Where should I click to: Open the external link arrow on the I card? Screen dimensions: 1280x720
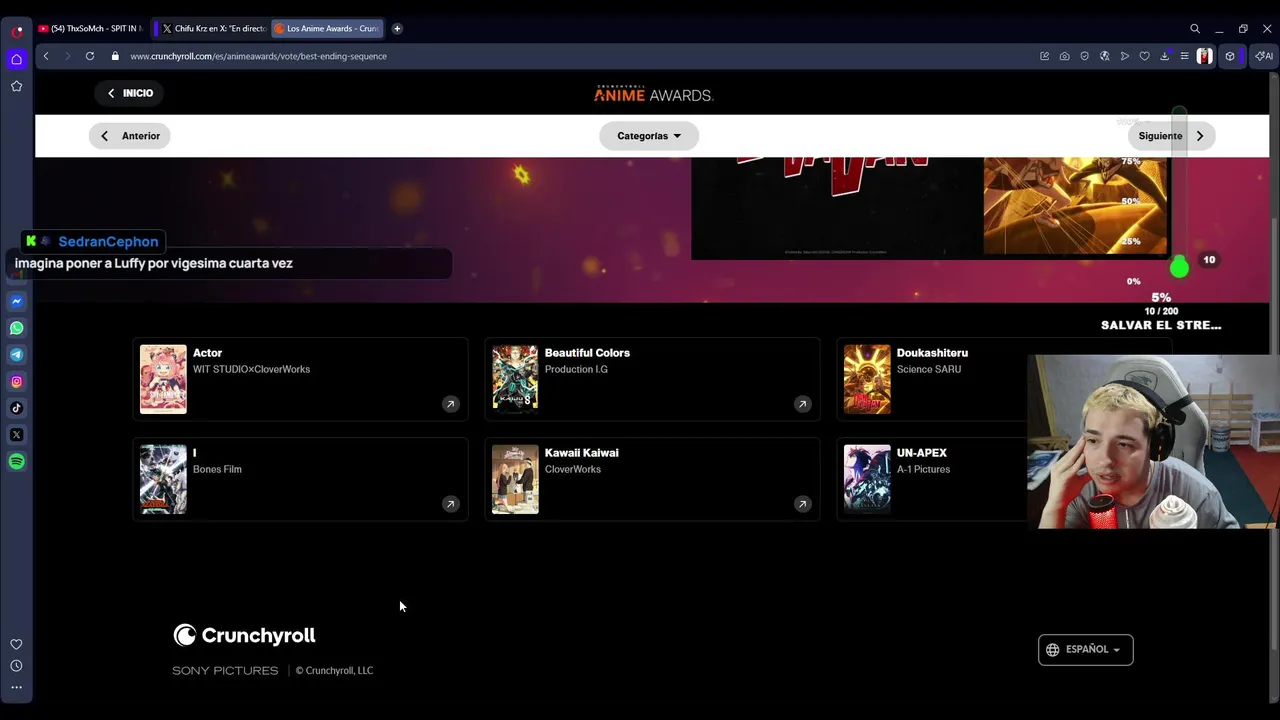point(450,504)
